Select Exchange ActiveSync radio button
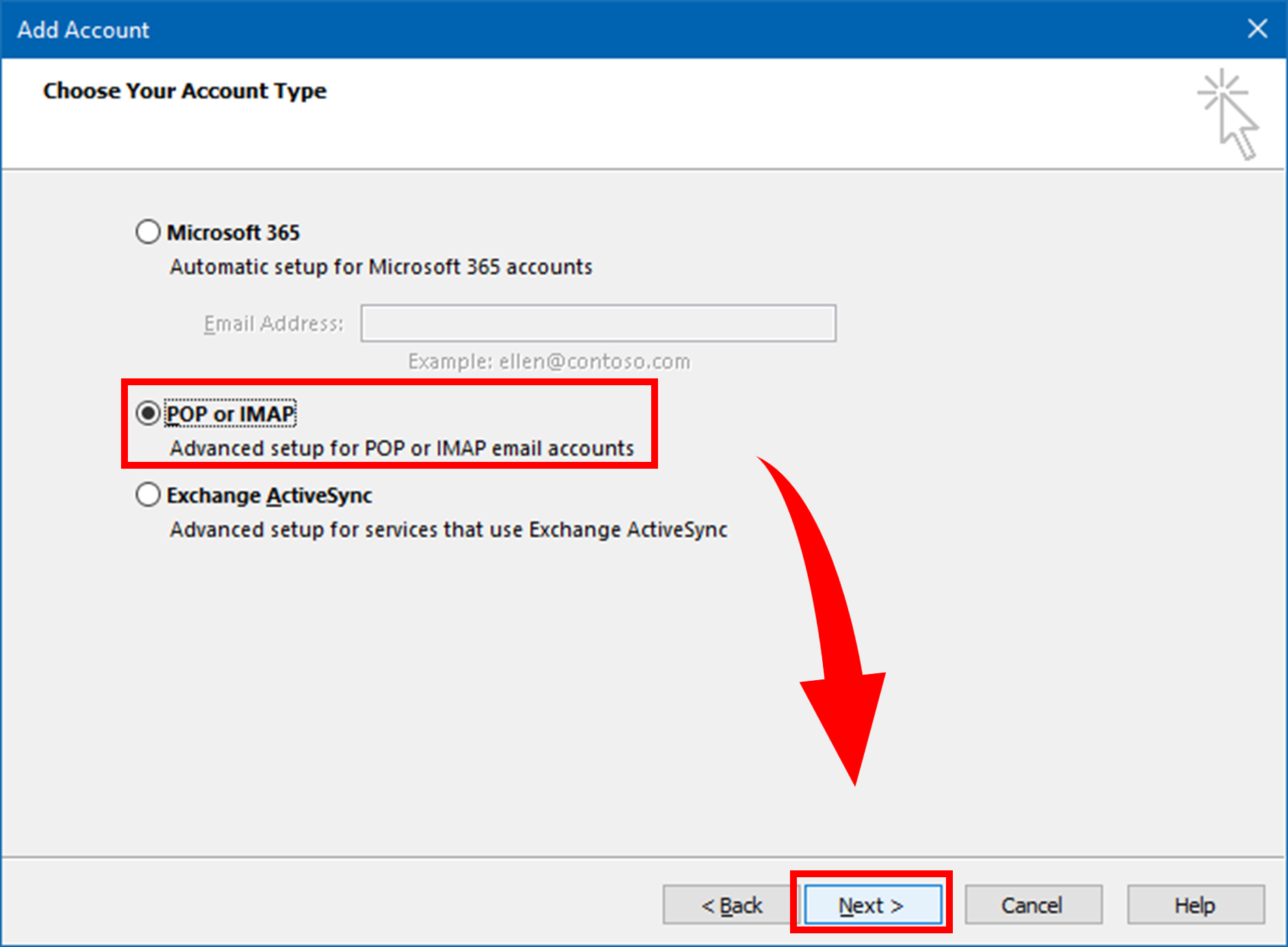This screenshot has height=947, width=1288. pyautogui.click(x=148, y=495)
